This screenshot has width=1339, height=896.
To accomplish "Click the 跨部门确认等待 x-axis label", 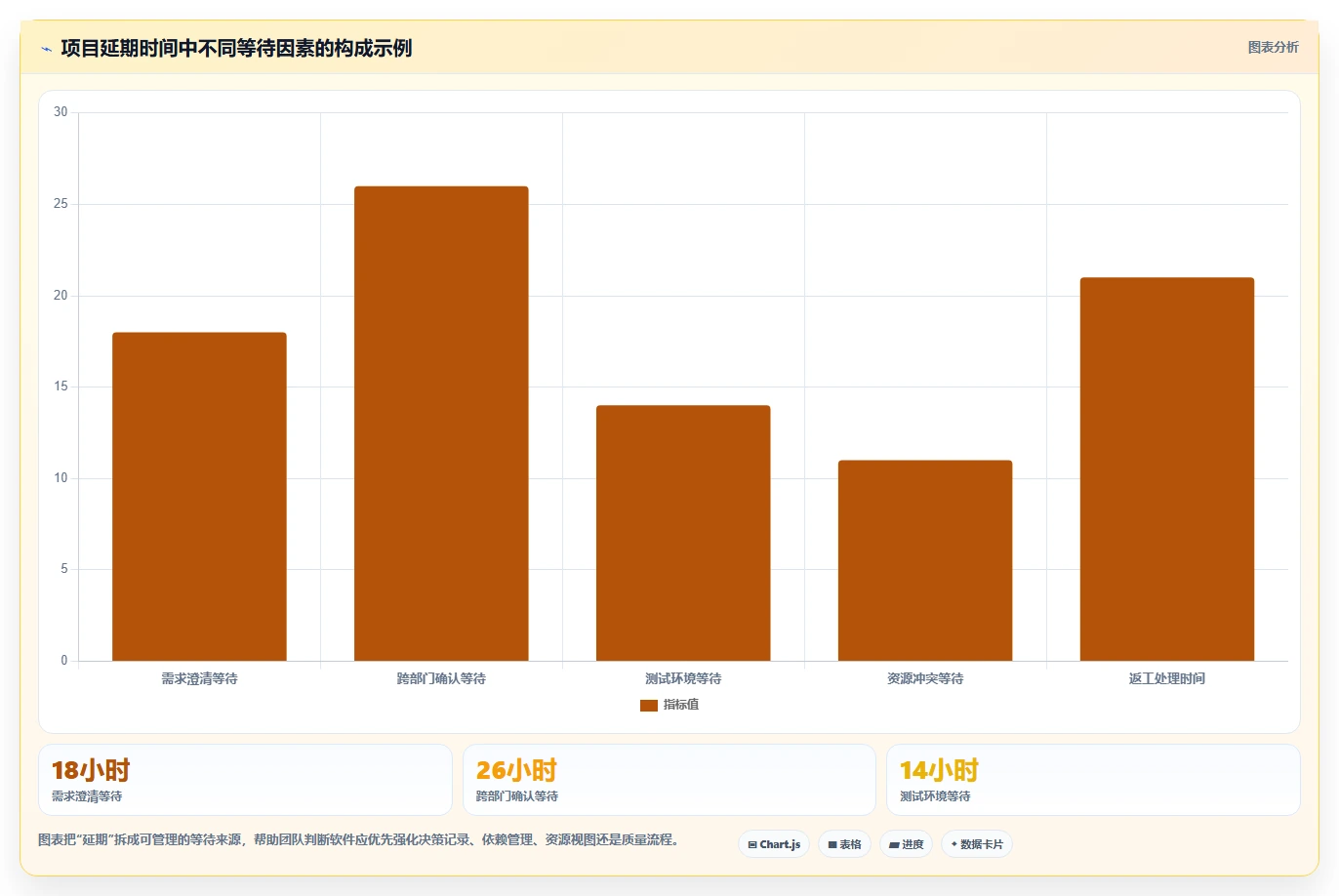I will pos(441,678).
